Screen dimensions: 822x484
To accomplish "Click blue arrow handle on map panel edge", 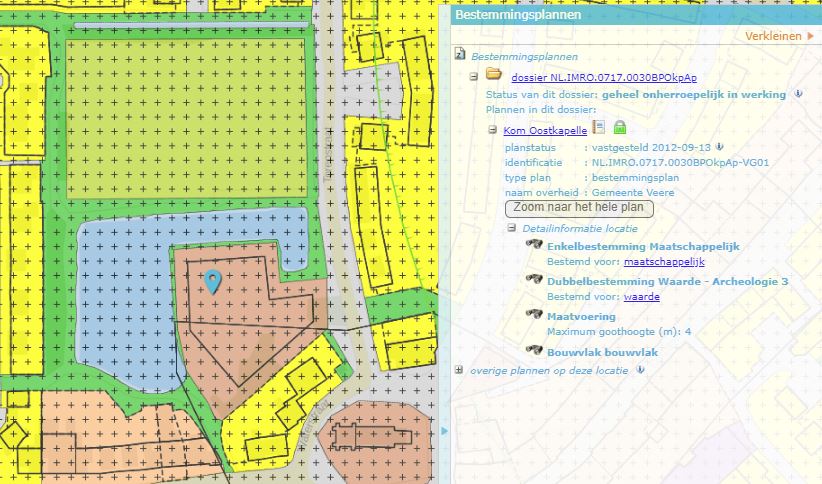I will pyautogui.click(x=445, y=431).
